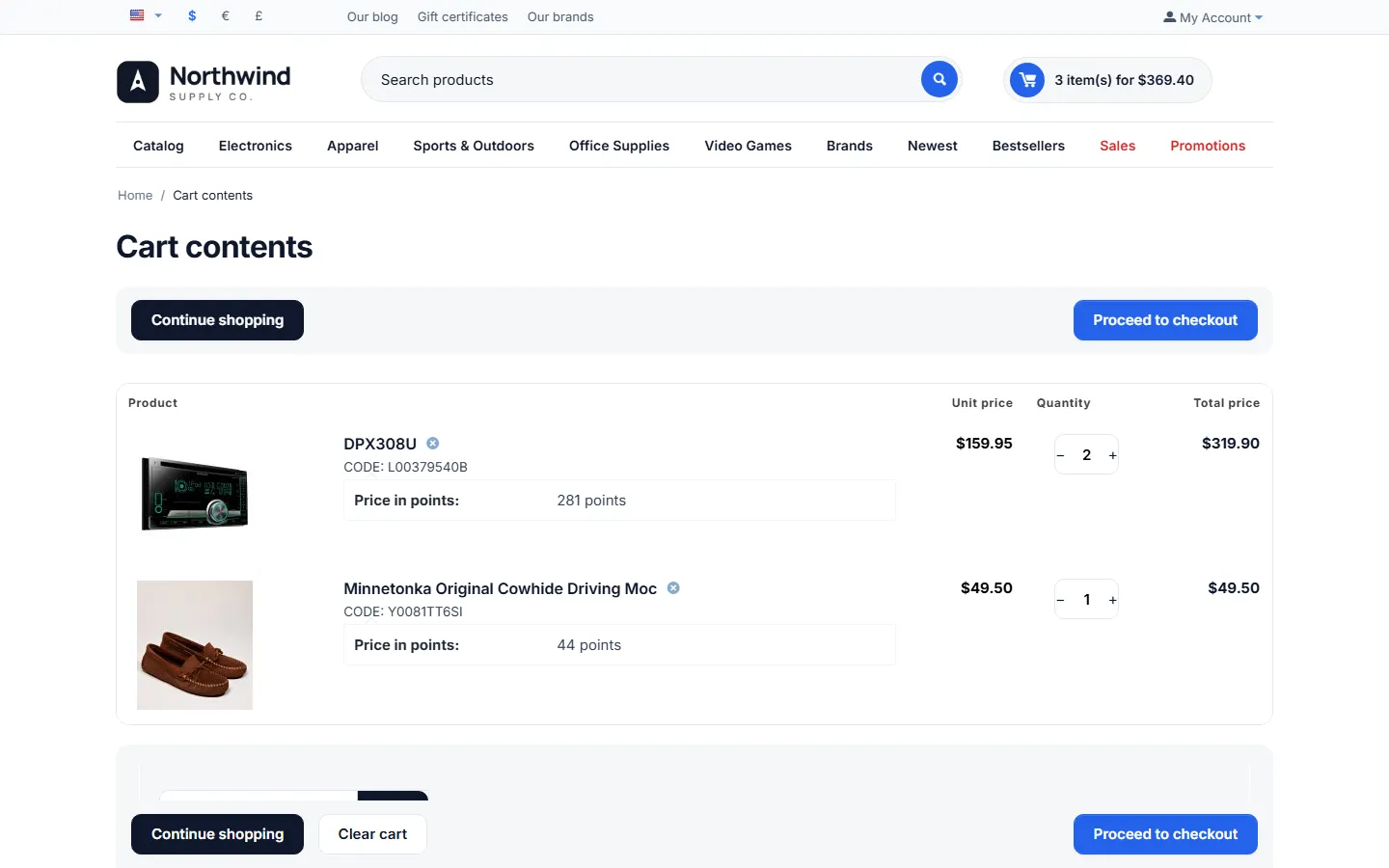This screenshot has width=1389, height=868.
Task: Open the US flag language selector
Action: point(146,15)
